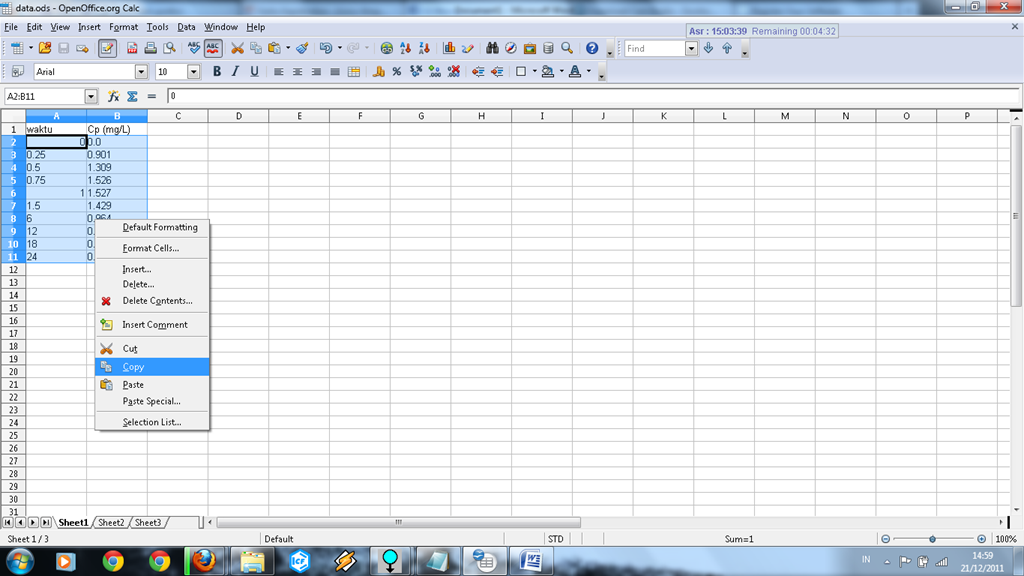
Task: Find next down arrow
Action: point(709,48)
